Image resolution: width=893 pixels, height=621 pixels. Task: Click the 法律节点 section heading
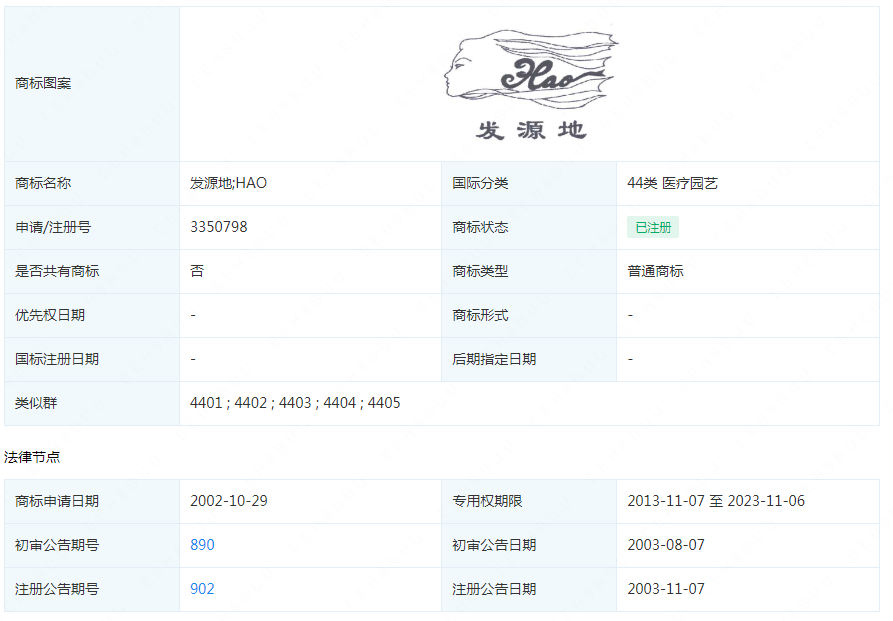(32, 457)
